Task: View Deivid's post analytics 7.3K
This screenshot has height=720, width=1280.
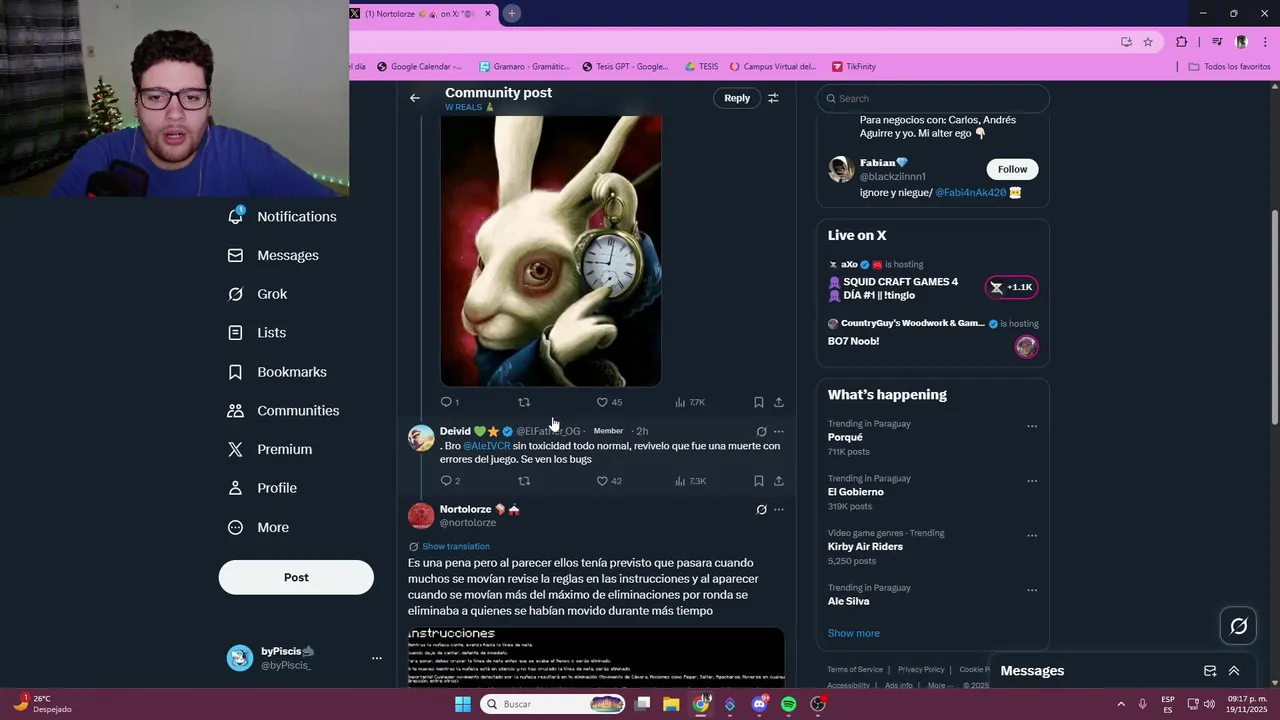Action: (x=690, y=481)
